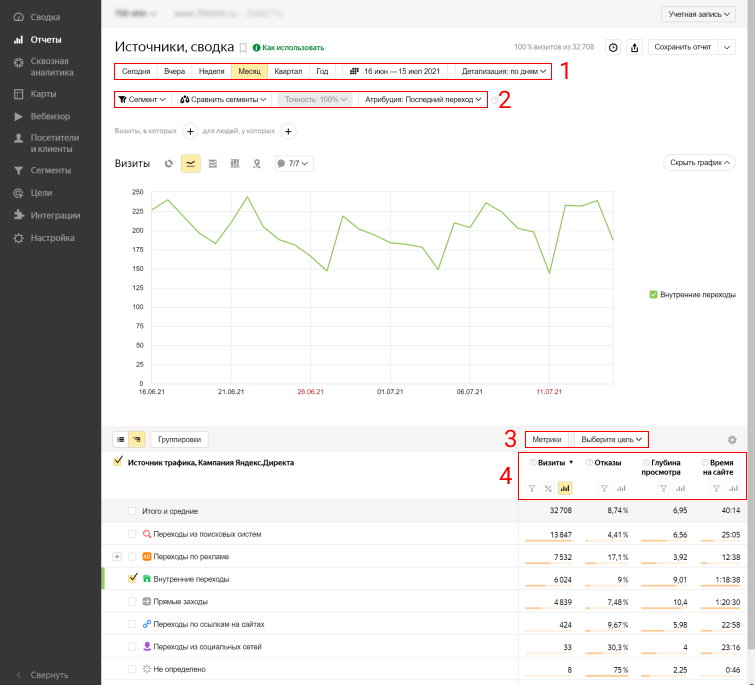Viewport: 755px width, 685px height.
Task: Uncheck the Внутренние переходы row checkbox
Action: pyautogui.click(x=132, y=578)
